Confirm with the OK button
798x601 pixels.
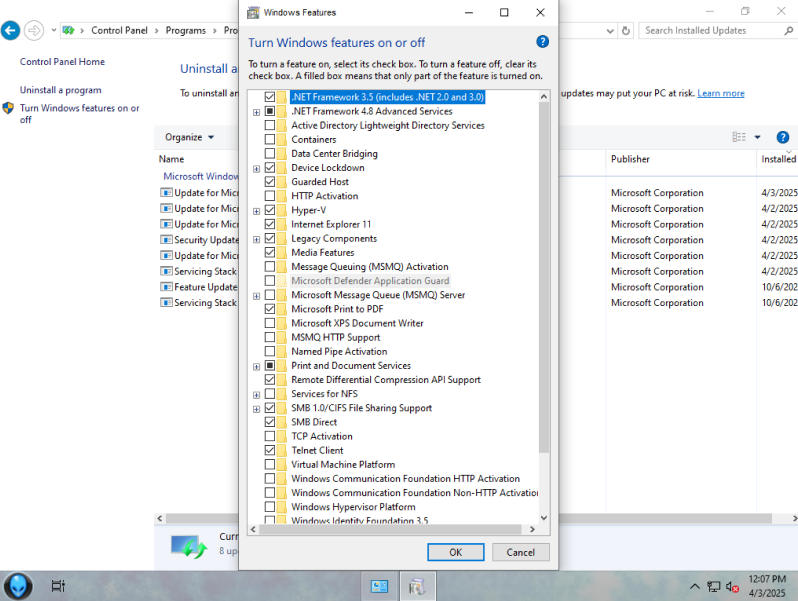click(455, 552)
